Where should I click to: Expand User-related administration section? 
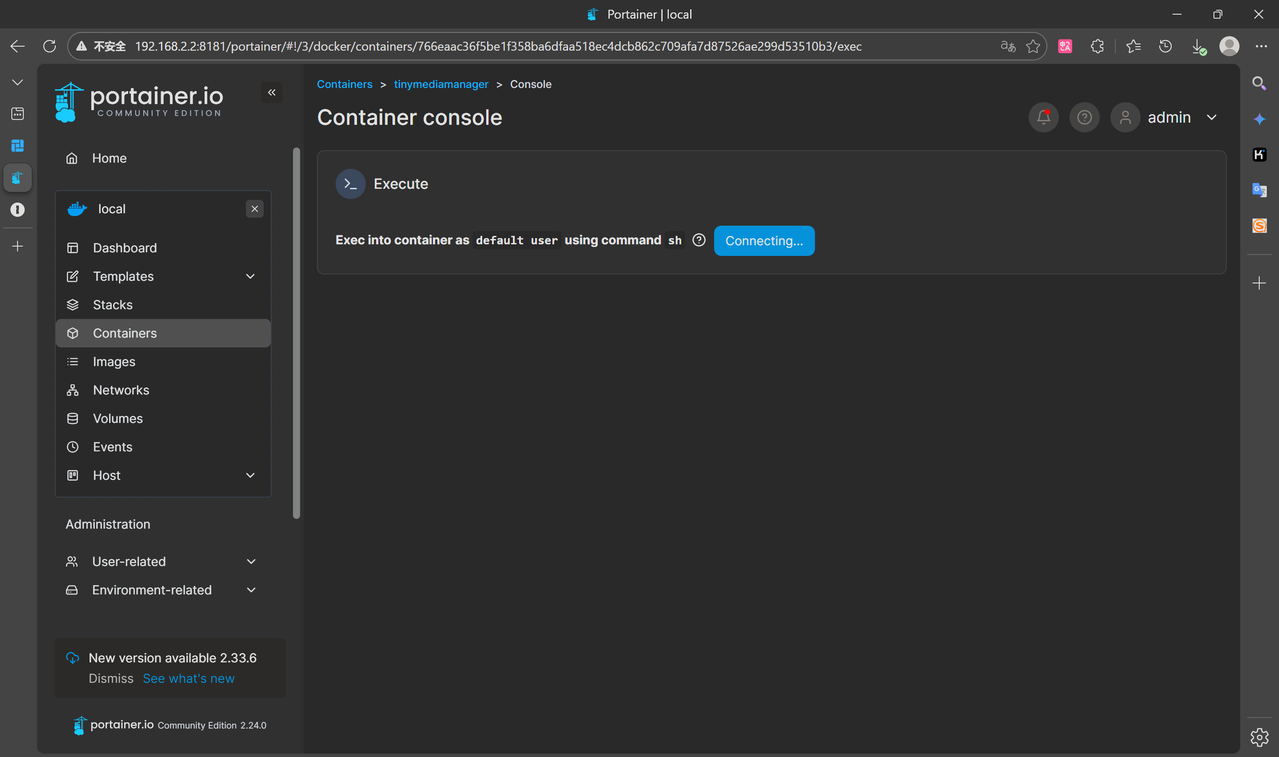coord(161,561)
